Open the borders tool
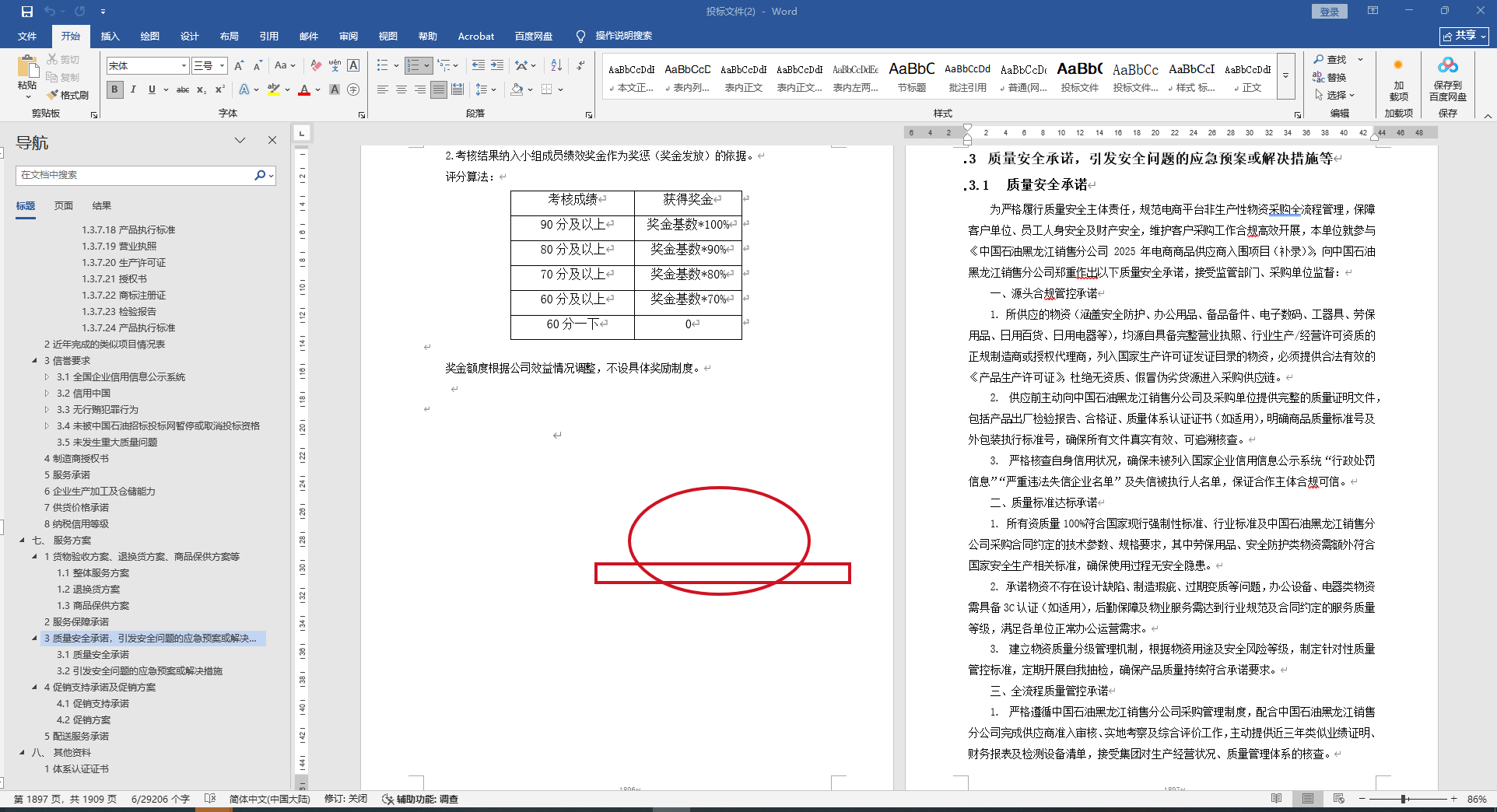Image resolution: width=1497 pixels, height=812 pixels. [x=547, y=89]
